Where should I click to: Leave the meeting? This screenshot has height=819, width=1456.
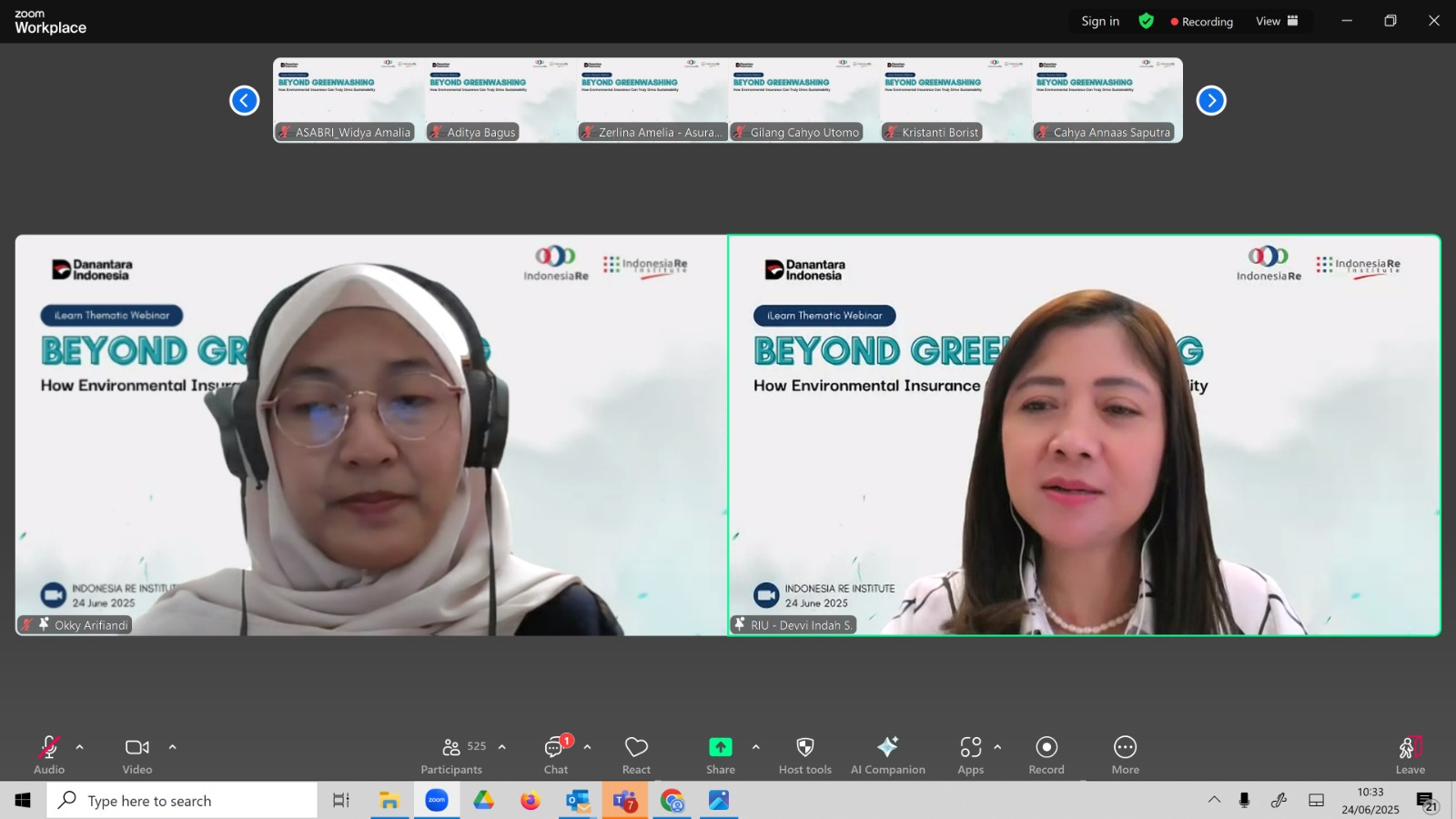(1410, 754)
